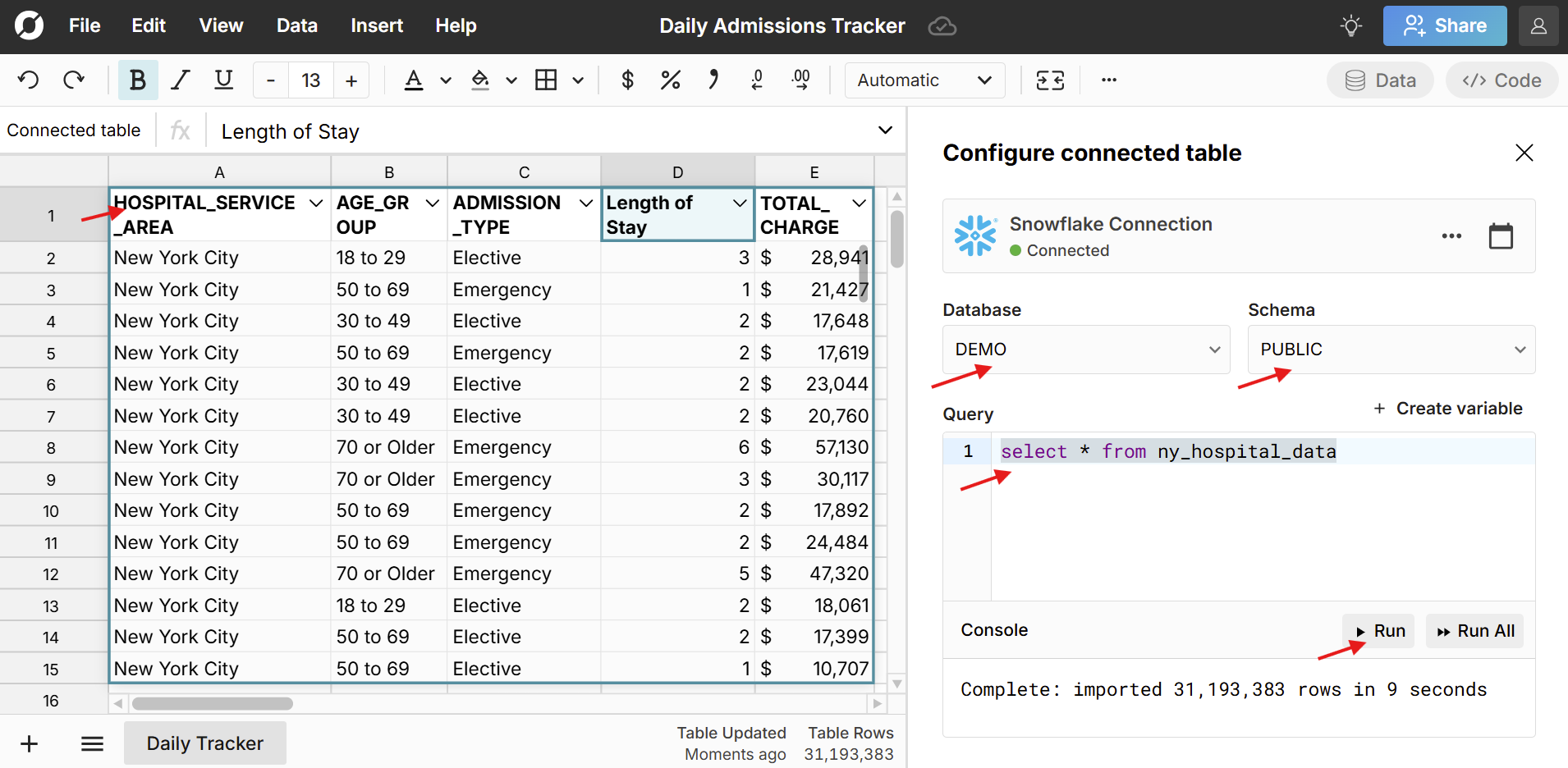Open the fill color picker
The image size is (1568, 768).
[480, 80]
